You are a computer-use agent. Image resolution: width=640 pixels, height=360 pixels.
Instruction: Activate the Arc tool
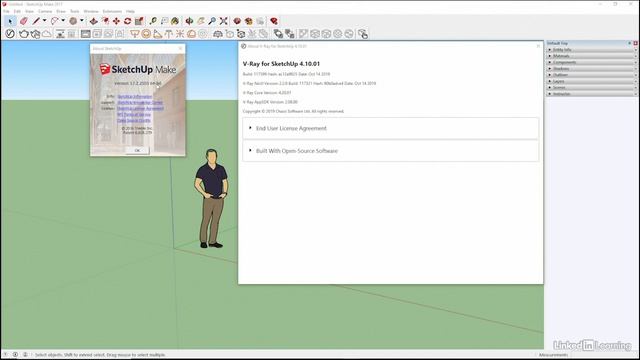tap(55, 21)
